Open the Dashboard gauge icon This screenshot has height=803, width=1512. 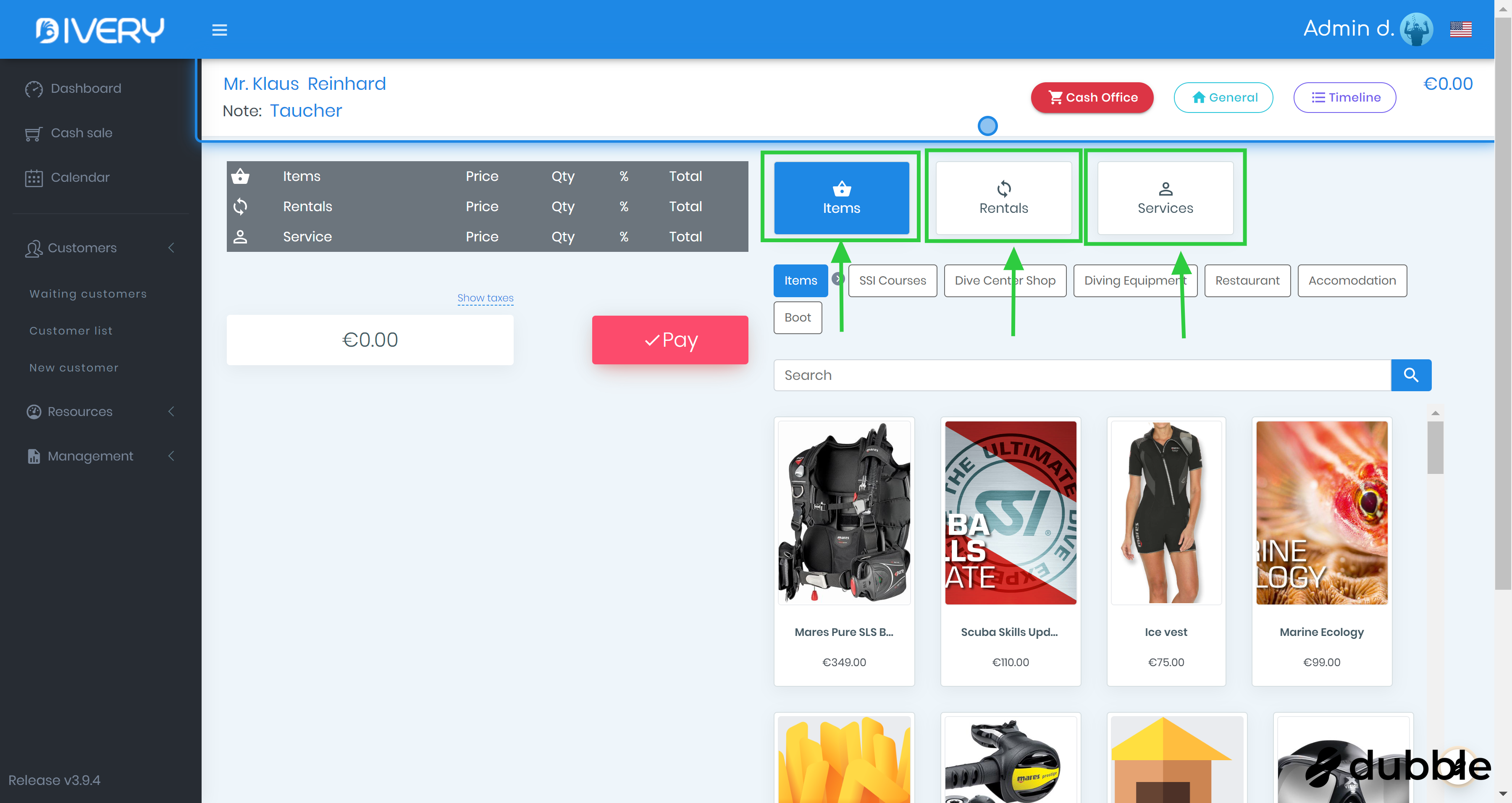34,89
